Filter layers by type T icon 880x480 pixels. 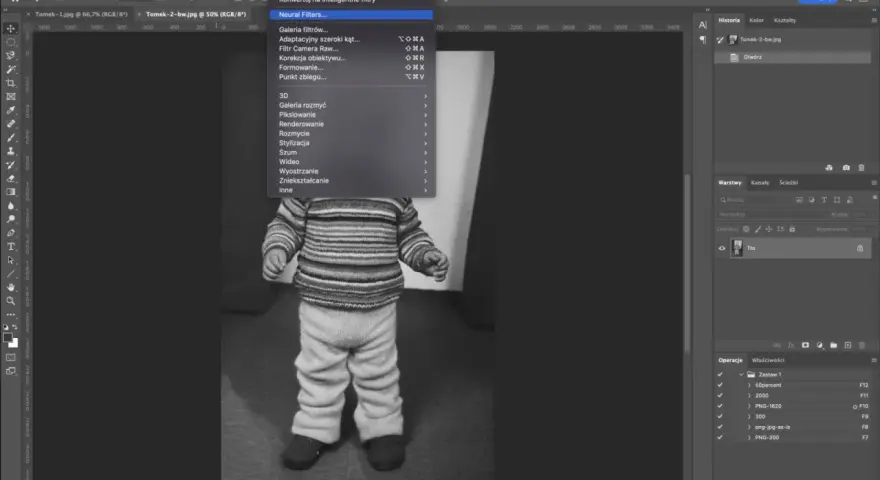[x=824, y=200]
